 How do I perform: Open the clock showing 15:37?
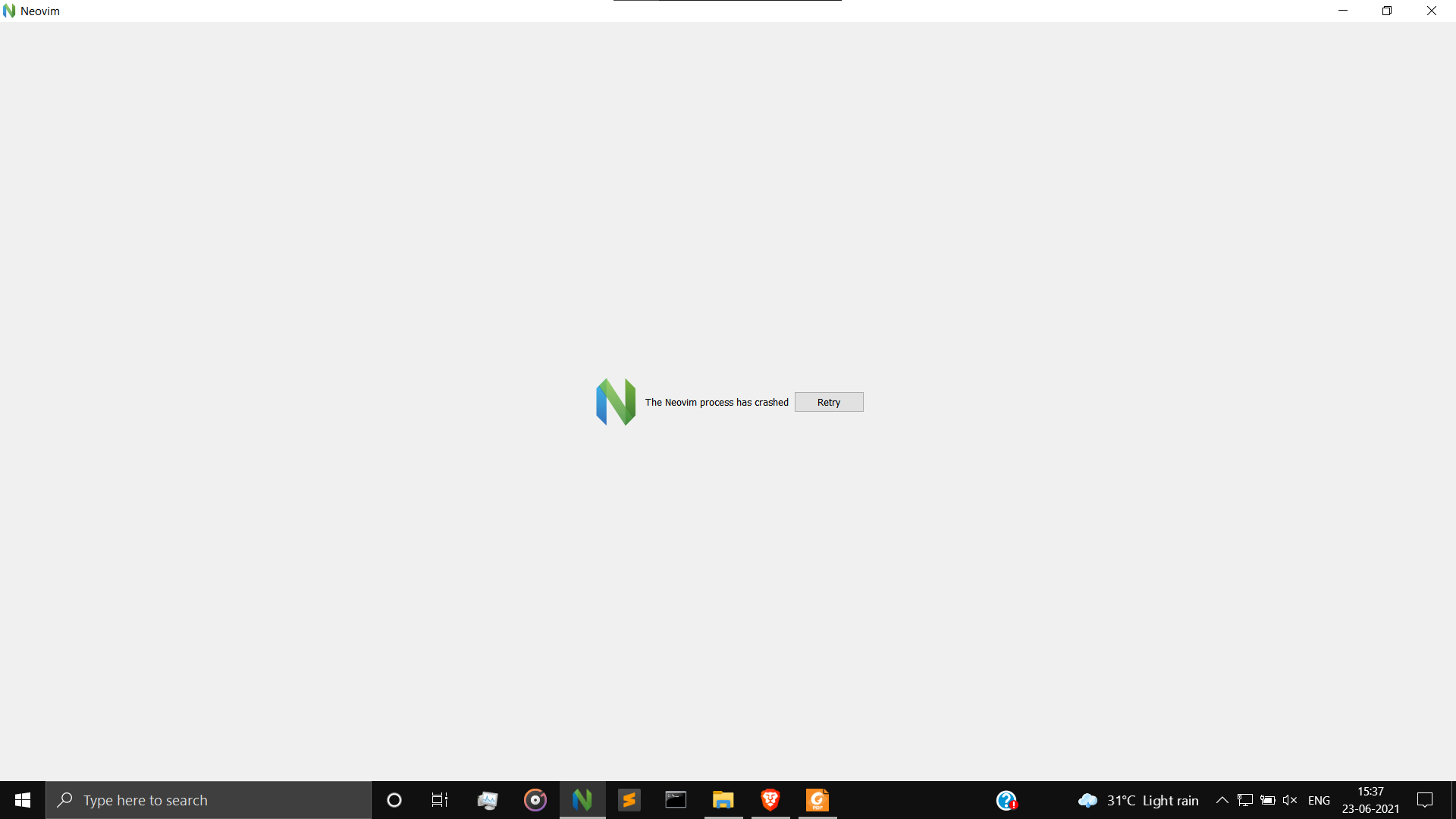pyautogui.click(x=1370, y=800)
